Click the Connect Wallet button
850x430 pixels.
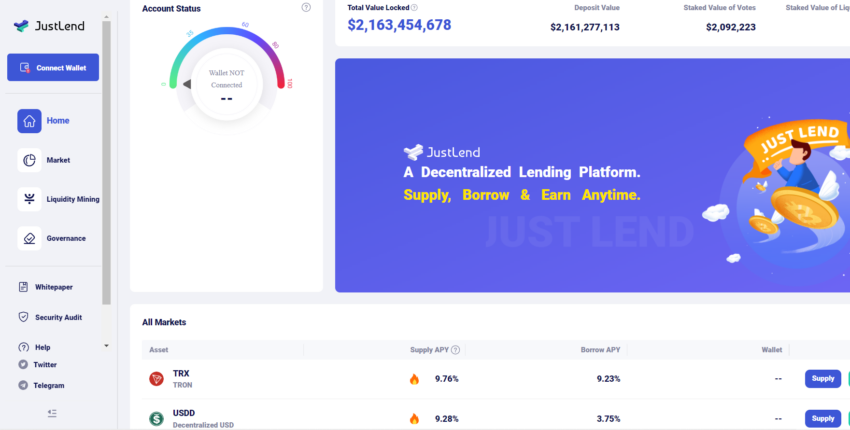click(53, 67)
